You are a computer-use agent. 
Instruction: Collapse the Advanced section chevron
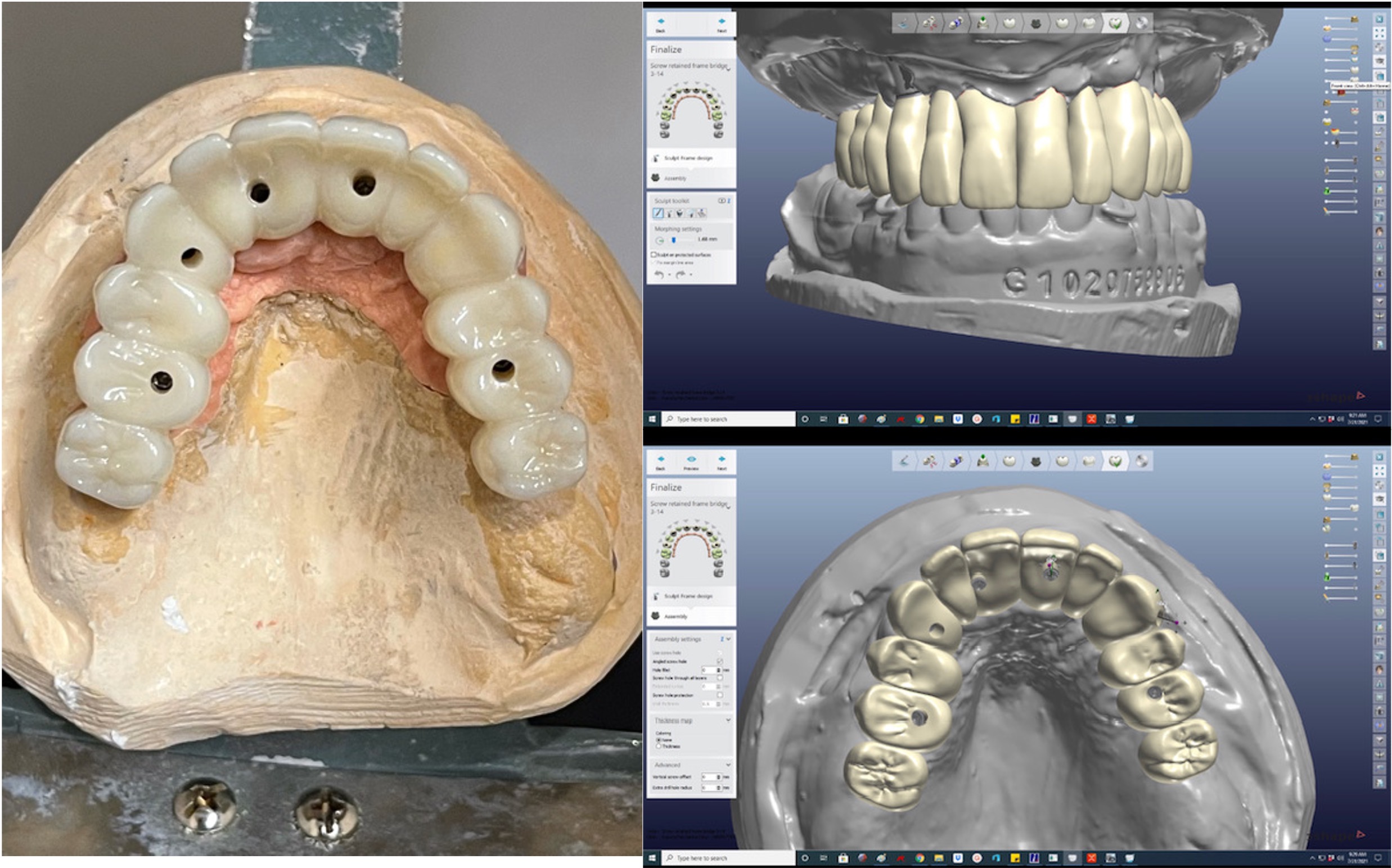(x=728, y=765)
